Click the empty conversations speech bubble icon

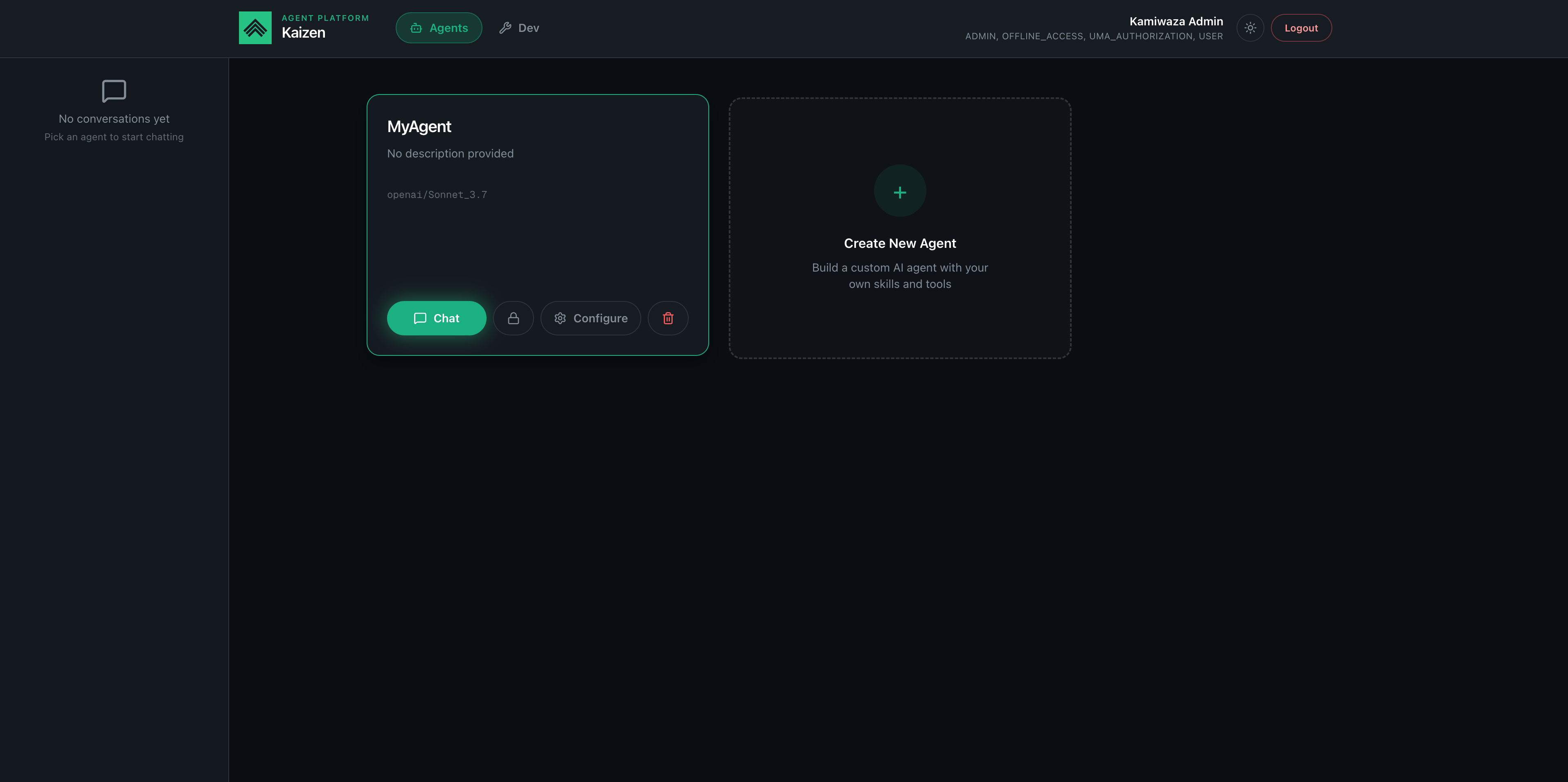pos(114,91)
